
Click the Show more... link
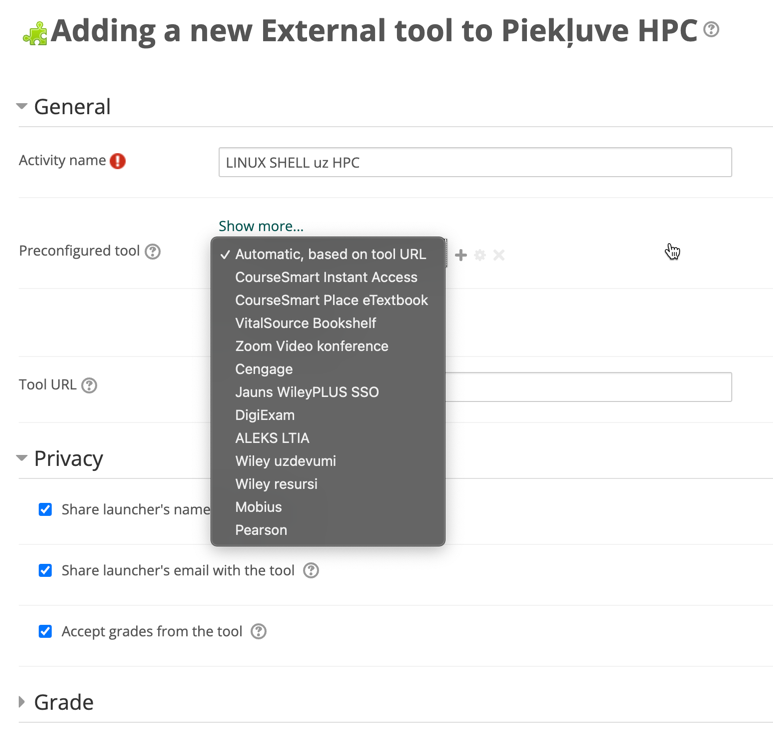pos(261,226)
